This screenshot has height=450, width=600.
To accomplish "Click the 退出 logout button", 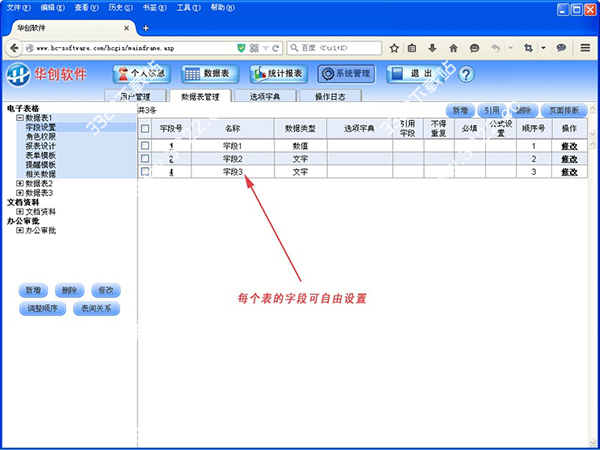I will [x=416, y=74].
